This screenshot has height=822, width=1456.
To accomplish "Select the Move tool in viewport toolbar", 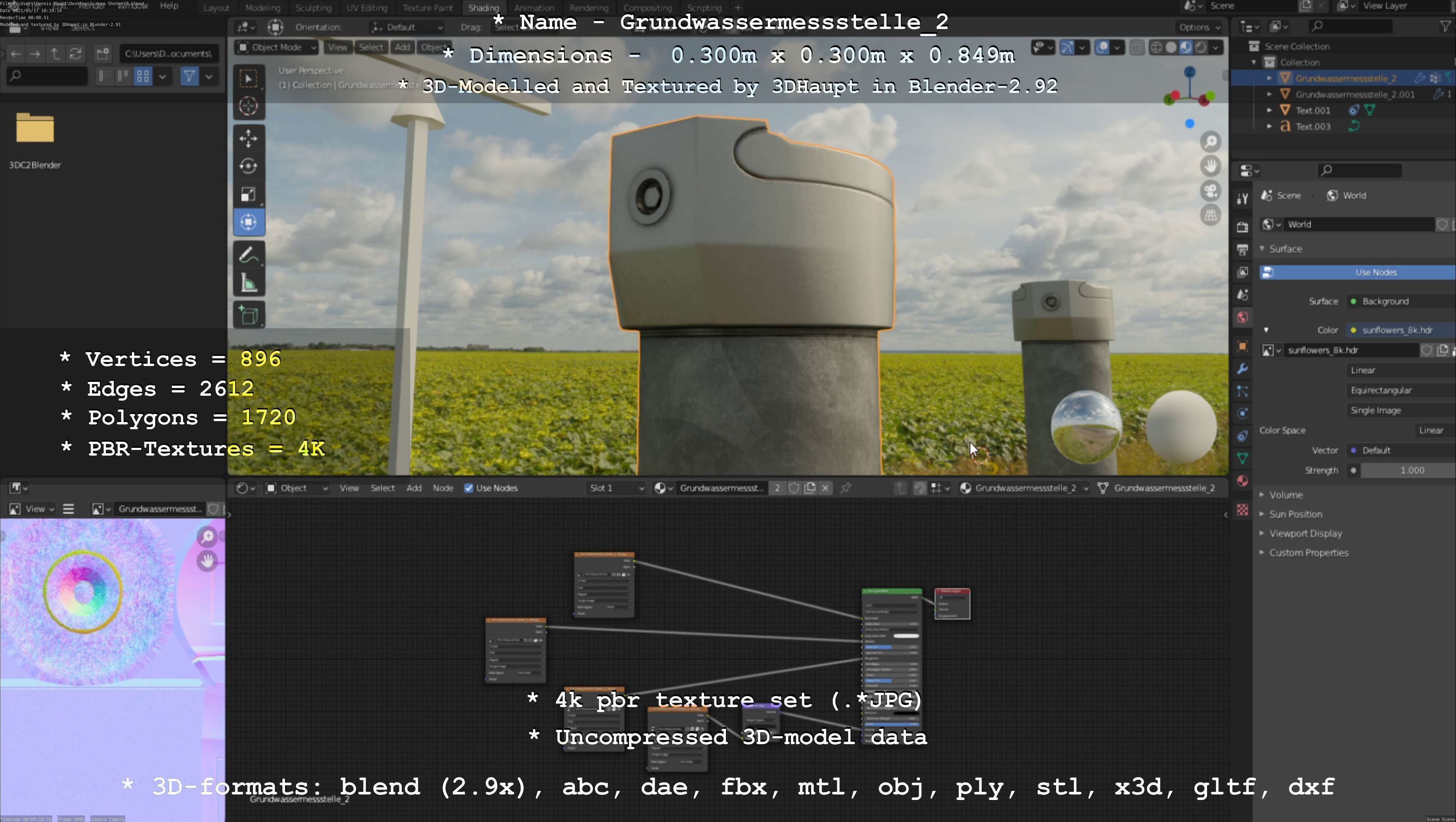I will [248, 138].
